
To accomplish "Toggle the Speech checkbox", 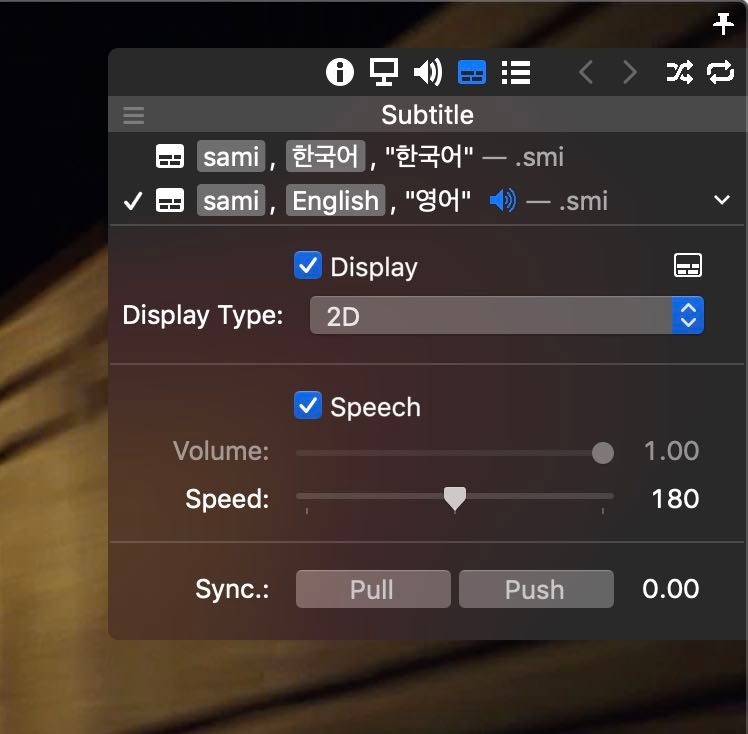I will (308, 405).
